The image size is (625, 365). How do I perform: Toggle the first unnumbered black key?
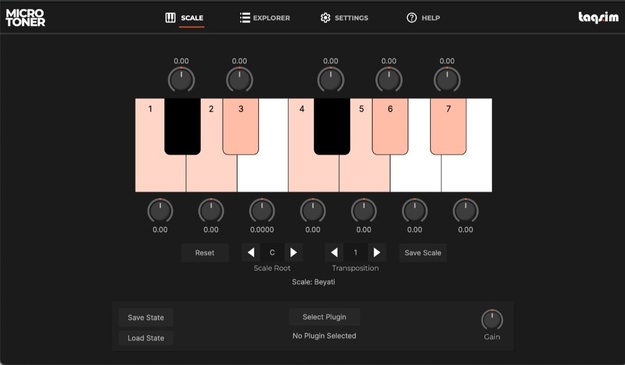tap(182, 126)
